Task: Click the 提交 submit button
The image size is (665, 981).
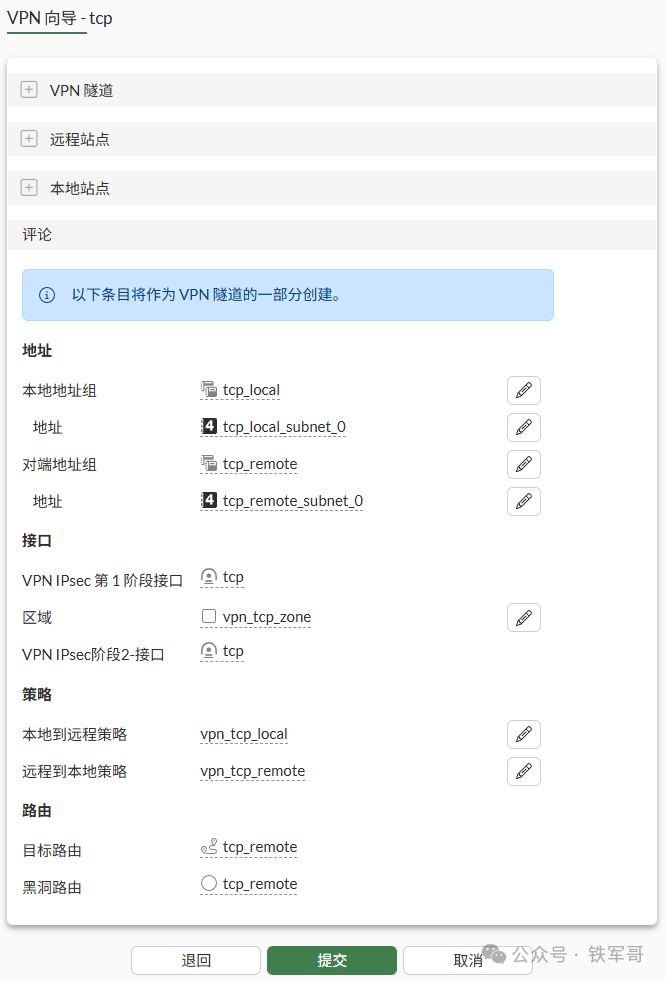Action: point(332,960)
